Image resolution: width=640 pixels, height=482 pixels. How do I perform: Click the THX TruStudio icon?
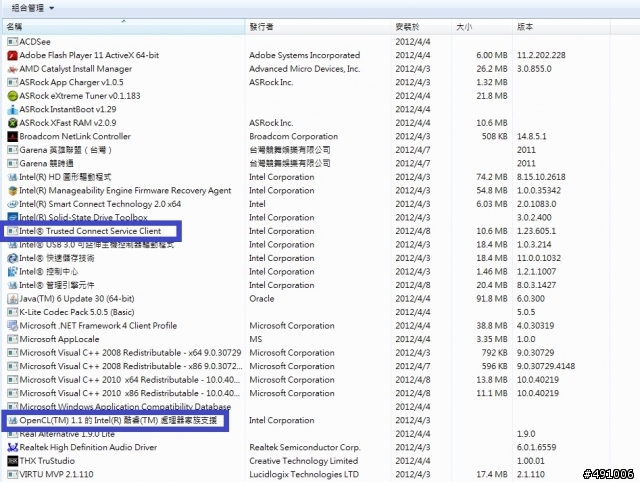click(13, 461)
